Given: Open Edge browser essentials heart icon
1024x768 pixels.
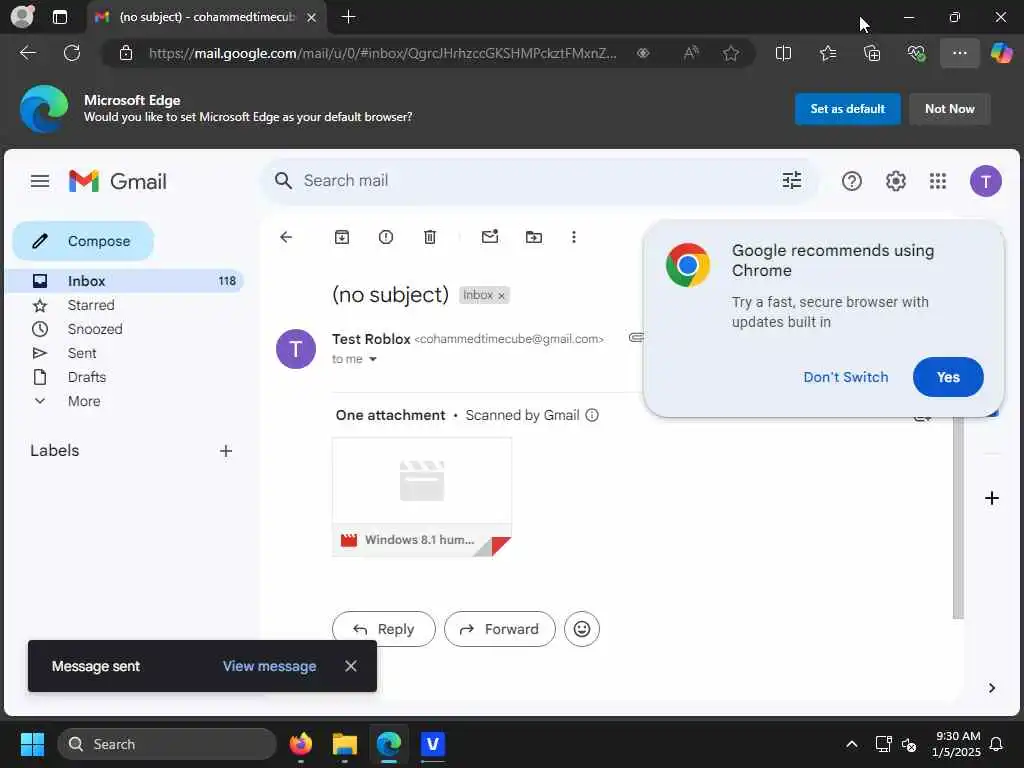Looking at the screenshot, I should [x=916, y=53].
